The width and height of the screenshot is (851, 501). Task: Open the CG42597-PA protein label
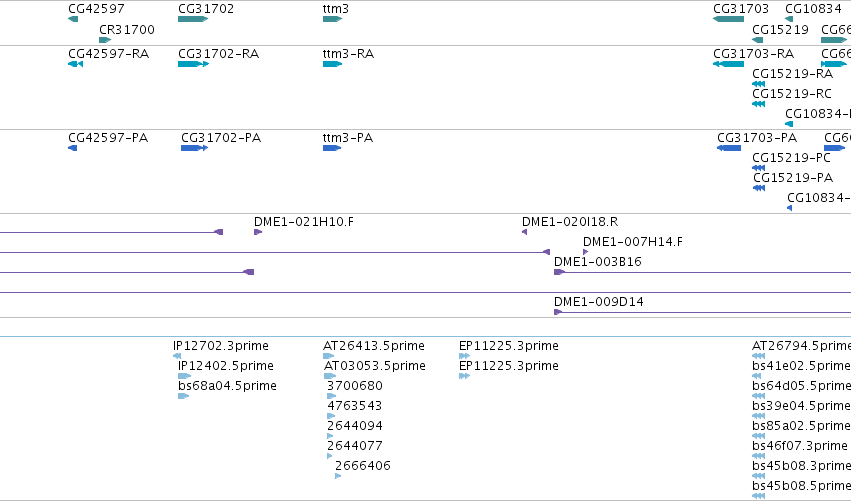pos(107,138)
